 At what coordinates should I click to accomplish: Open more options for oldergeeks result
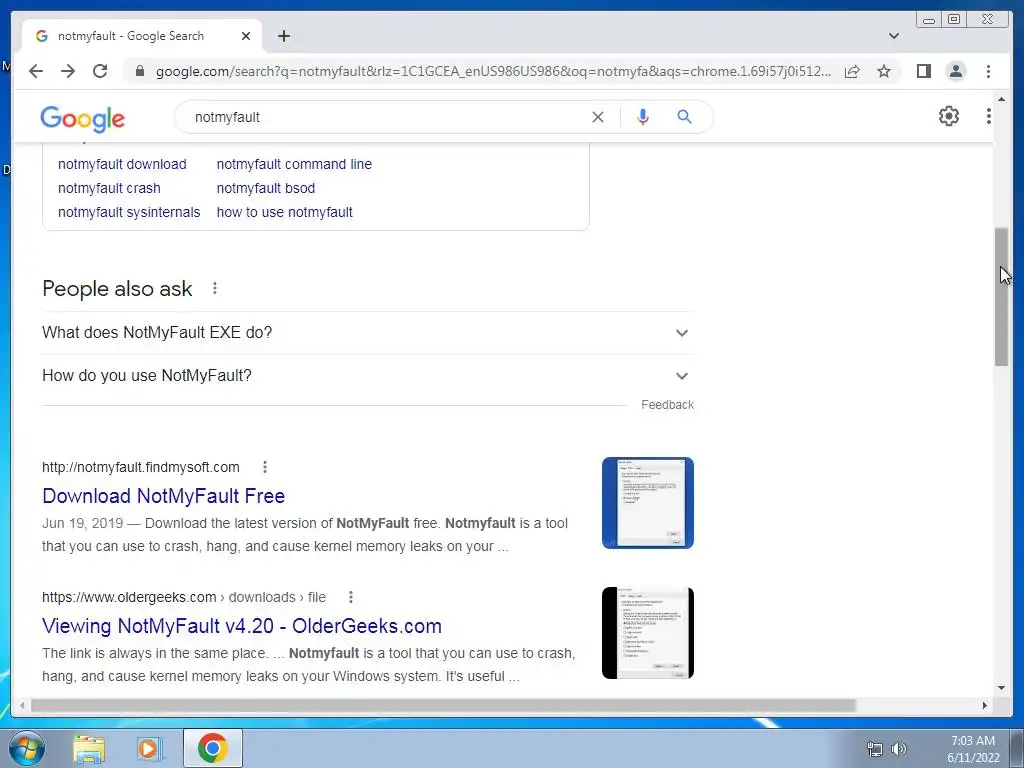pos(351,597)
